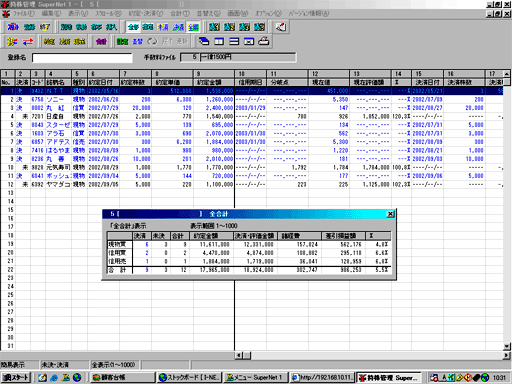
Task: Click the yen mark with arrows icon
Action: (x=12, y=41)
